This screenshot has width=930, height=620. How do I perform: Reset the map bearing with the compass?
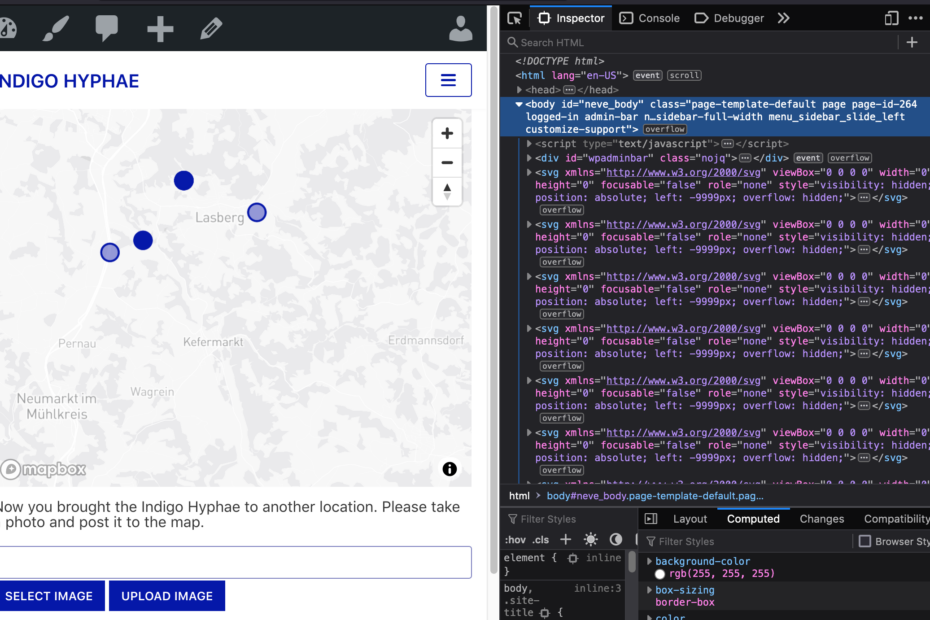[x=447, y=192]
